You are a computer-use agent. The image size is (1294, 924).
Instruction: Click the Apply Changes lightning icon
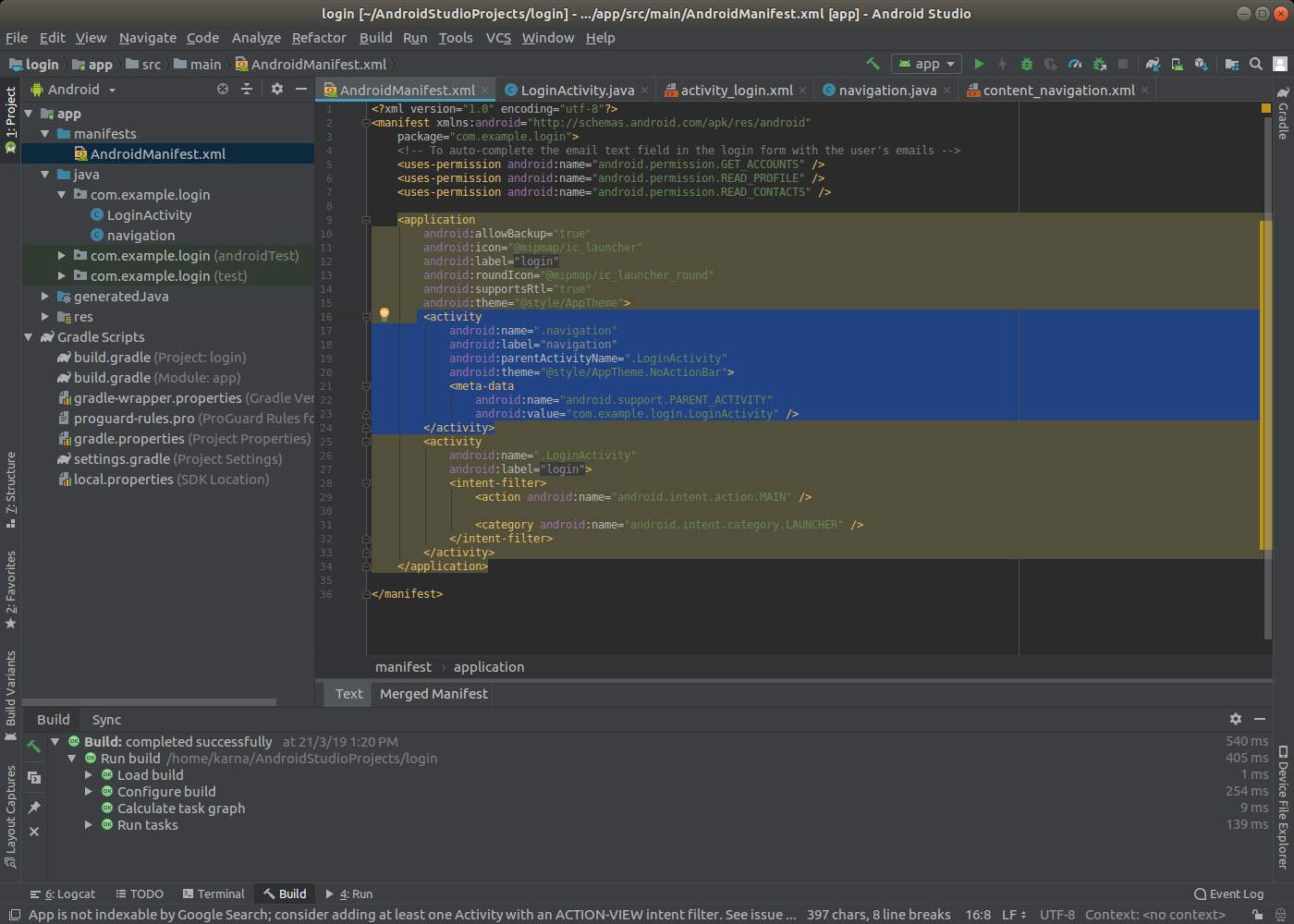pyautogui.click(x=1002, y=64)
